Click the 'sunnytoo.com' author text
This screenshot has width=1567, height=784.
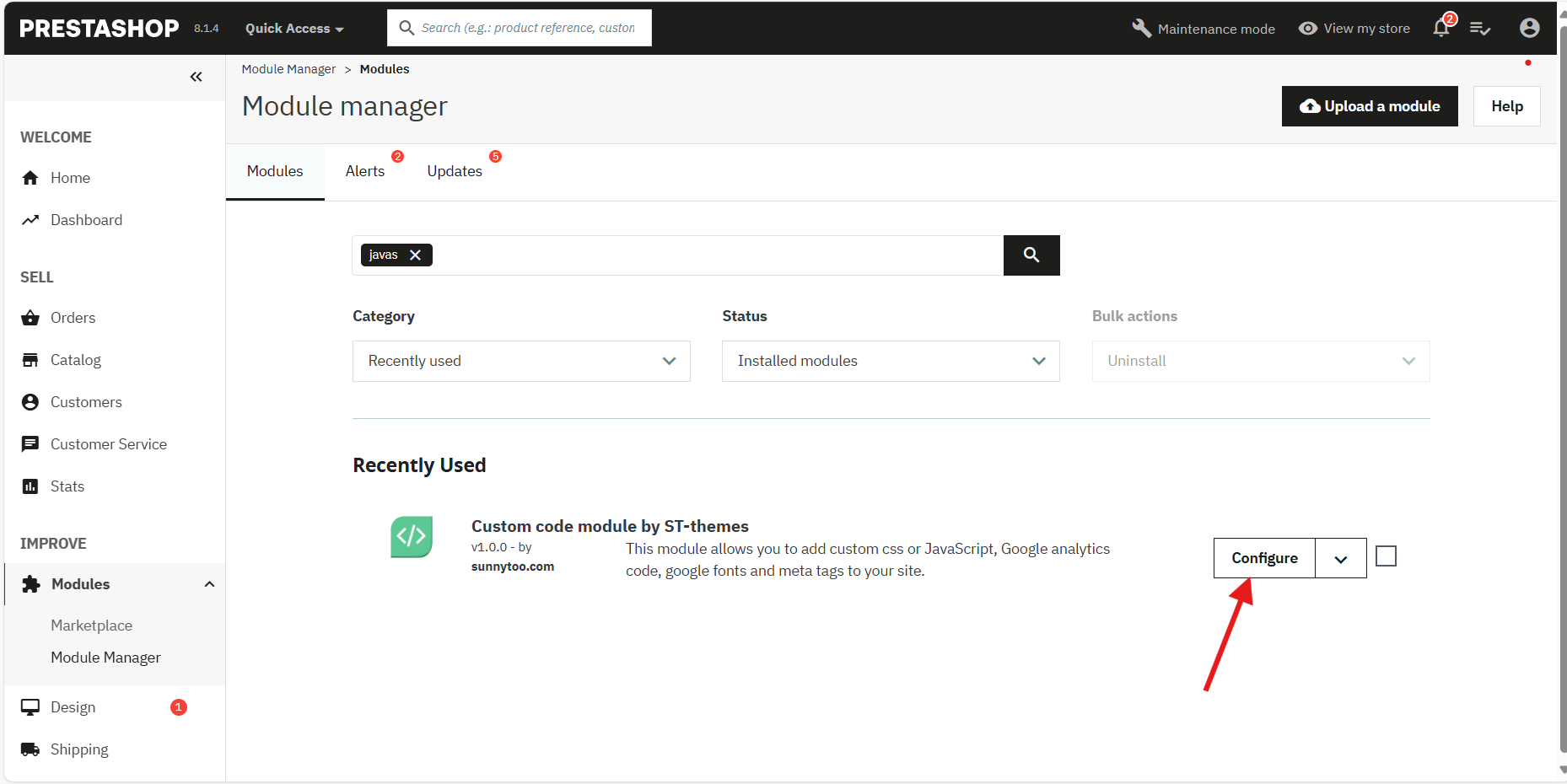(x=513, y=567)
